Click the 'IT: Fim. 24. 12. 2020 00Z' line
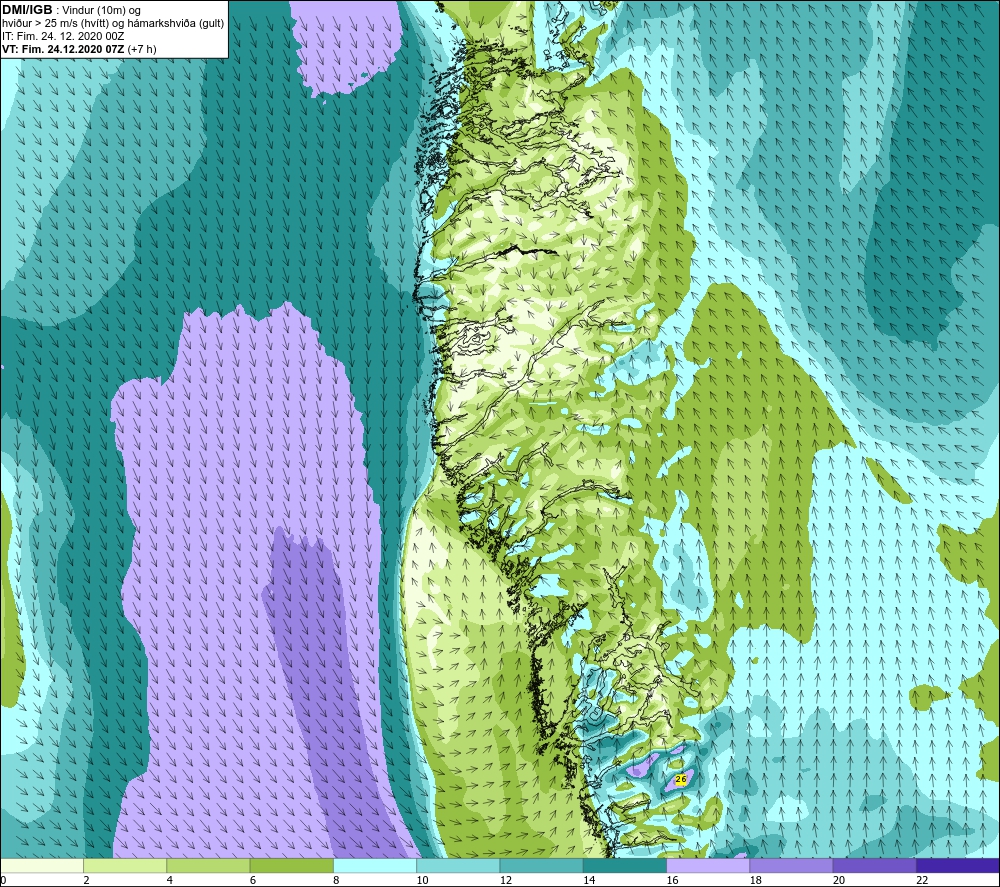 pyautogui.click(x=63, y=36)
